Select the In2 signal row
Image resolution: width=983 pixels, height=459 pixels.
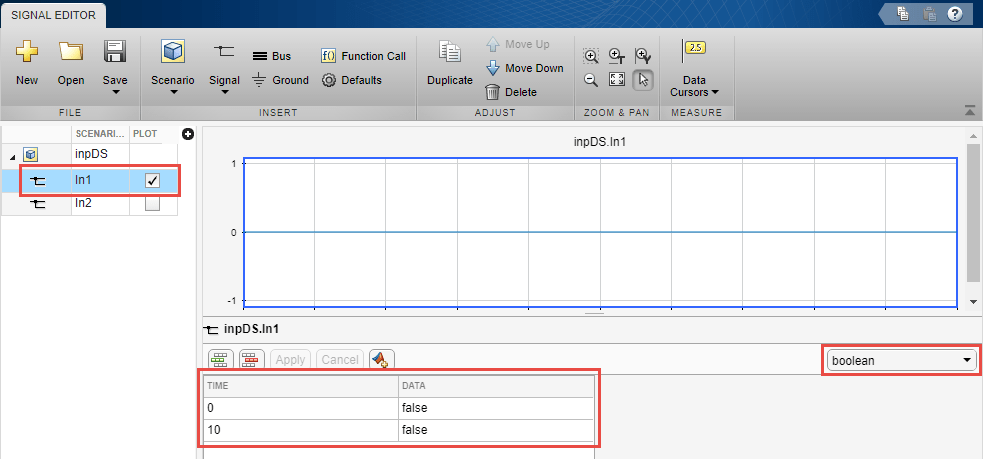click(x=90, y=204)
